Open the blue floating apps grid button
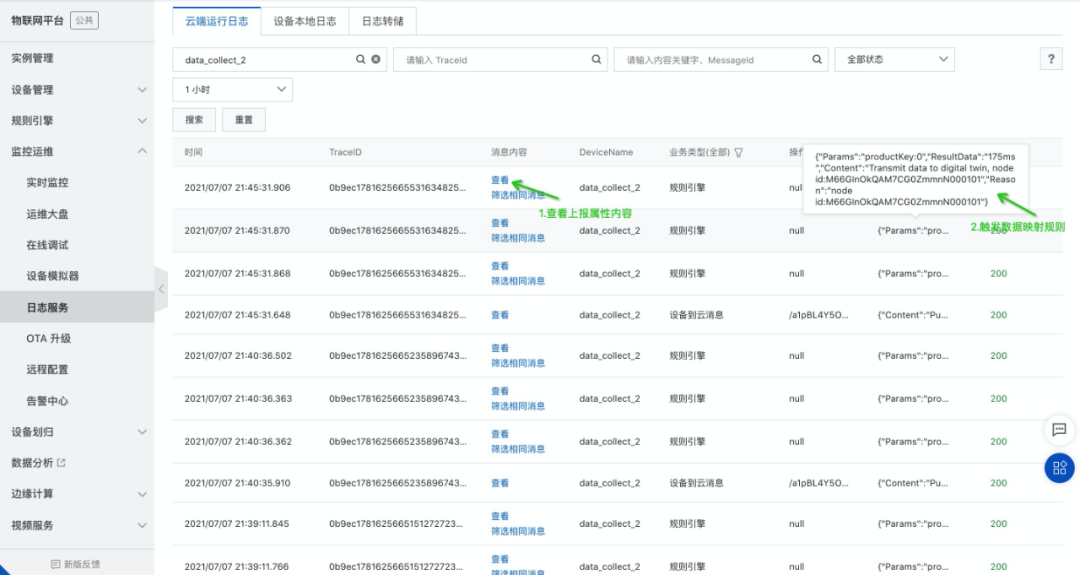Screen dimensions: 1080x575 [1059, 468]
